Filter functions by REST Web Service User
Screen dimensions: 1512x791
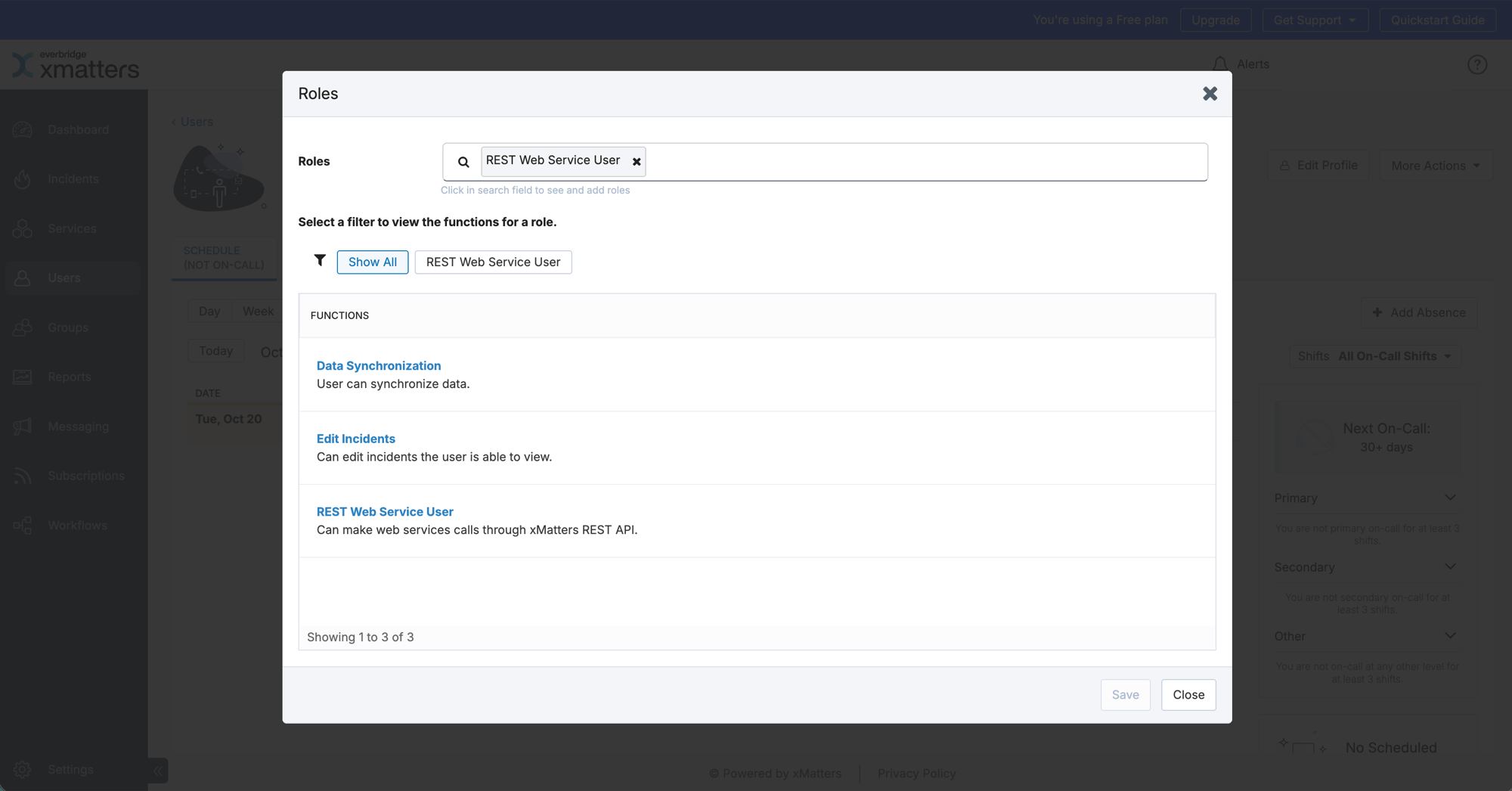[x=493, y=262]
